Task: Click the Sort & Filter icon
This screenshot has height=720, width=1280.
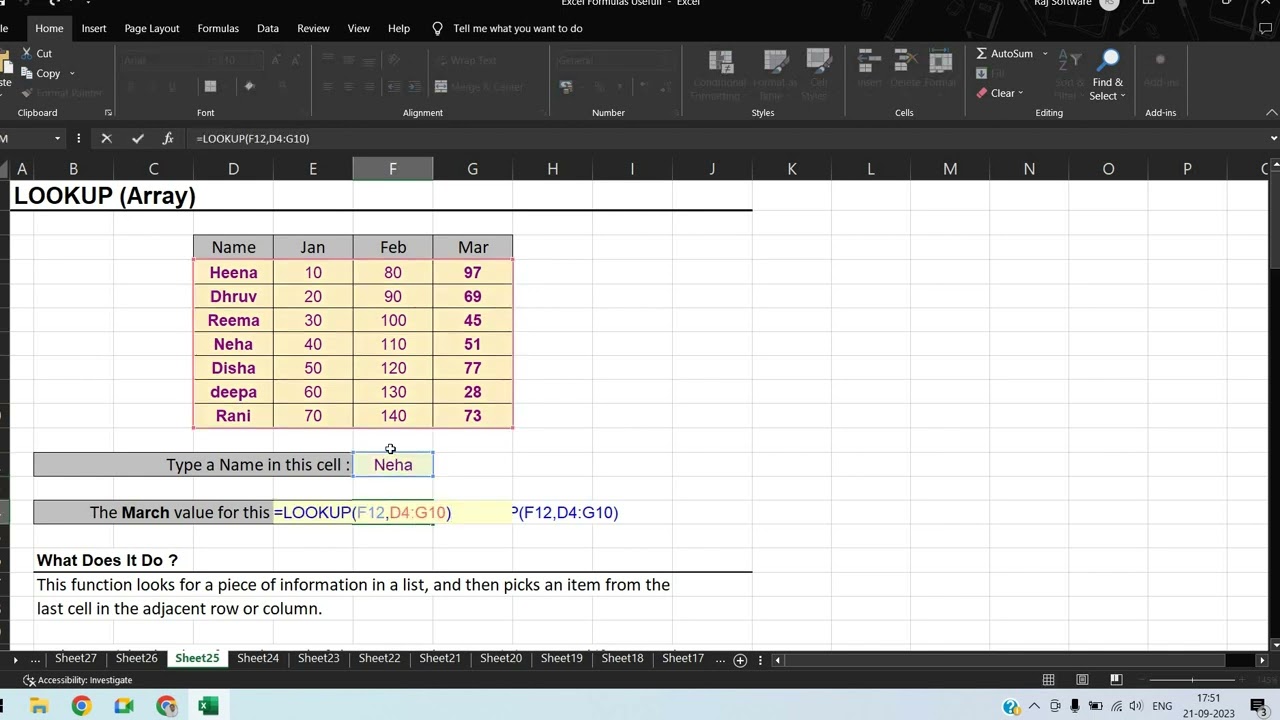Action: (x=1068, y=75)
